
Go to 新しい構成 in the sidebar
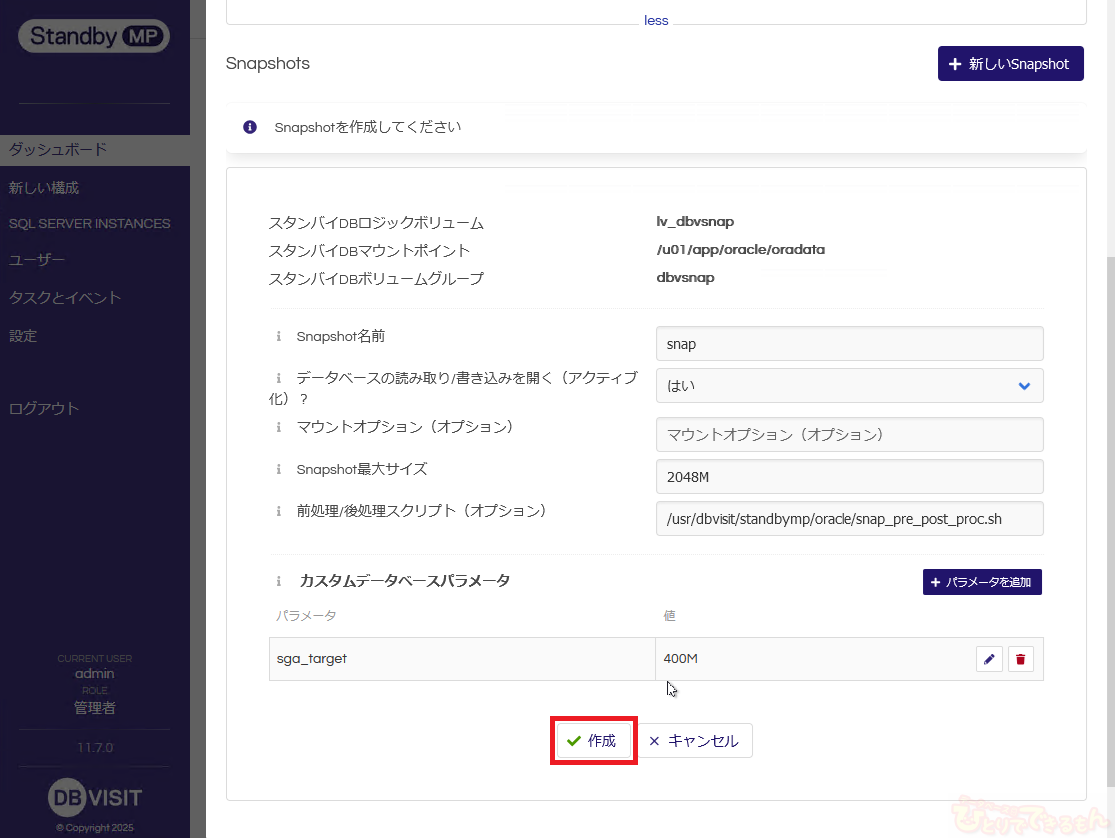44,188
